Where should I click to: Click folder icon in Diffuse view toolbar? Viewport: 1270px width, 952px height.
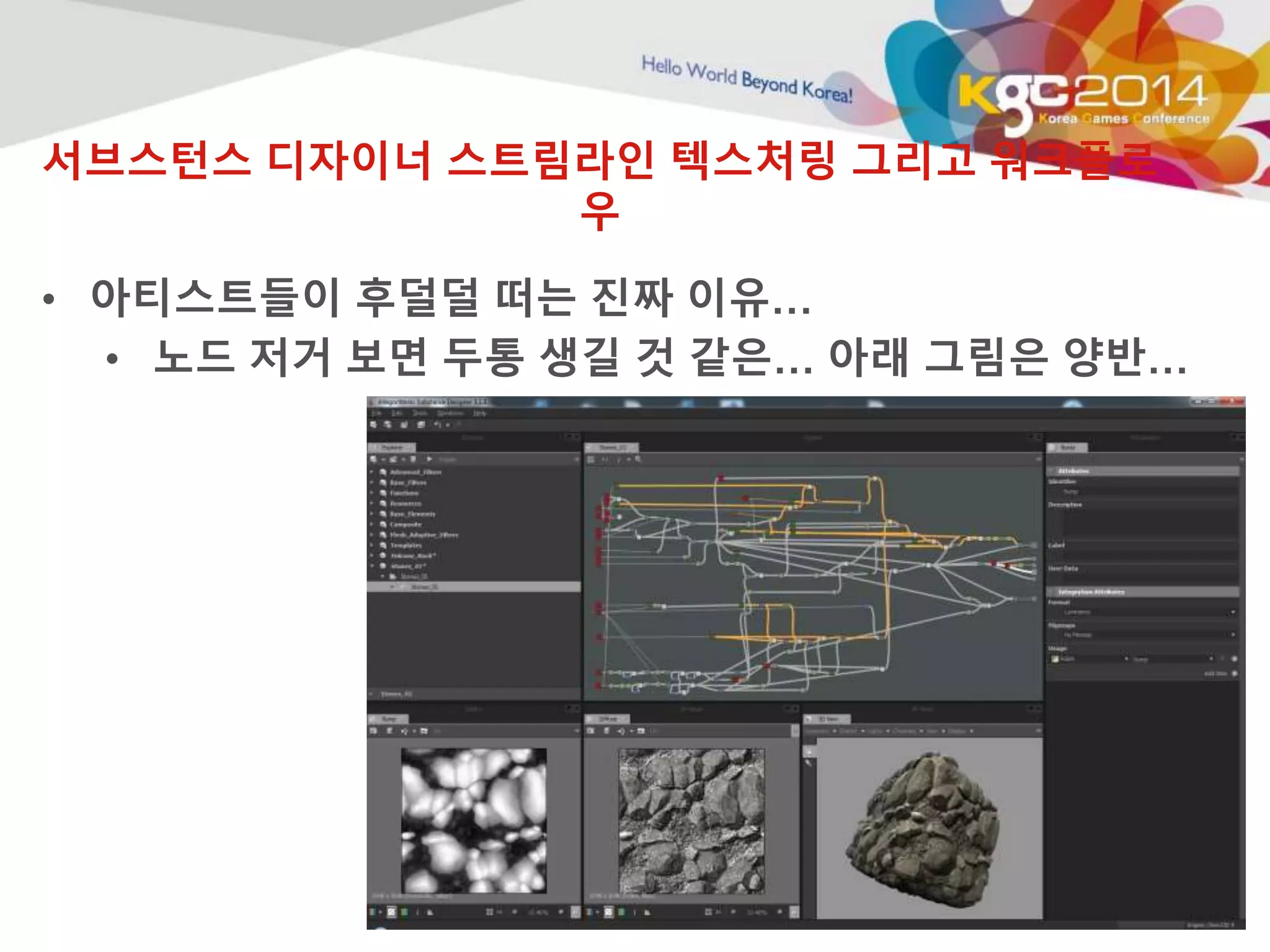tap(642, 731)
